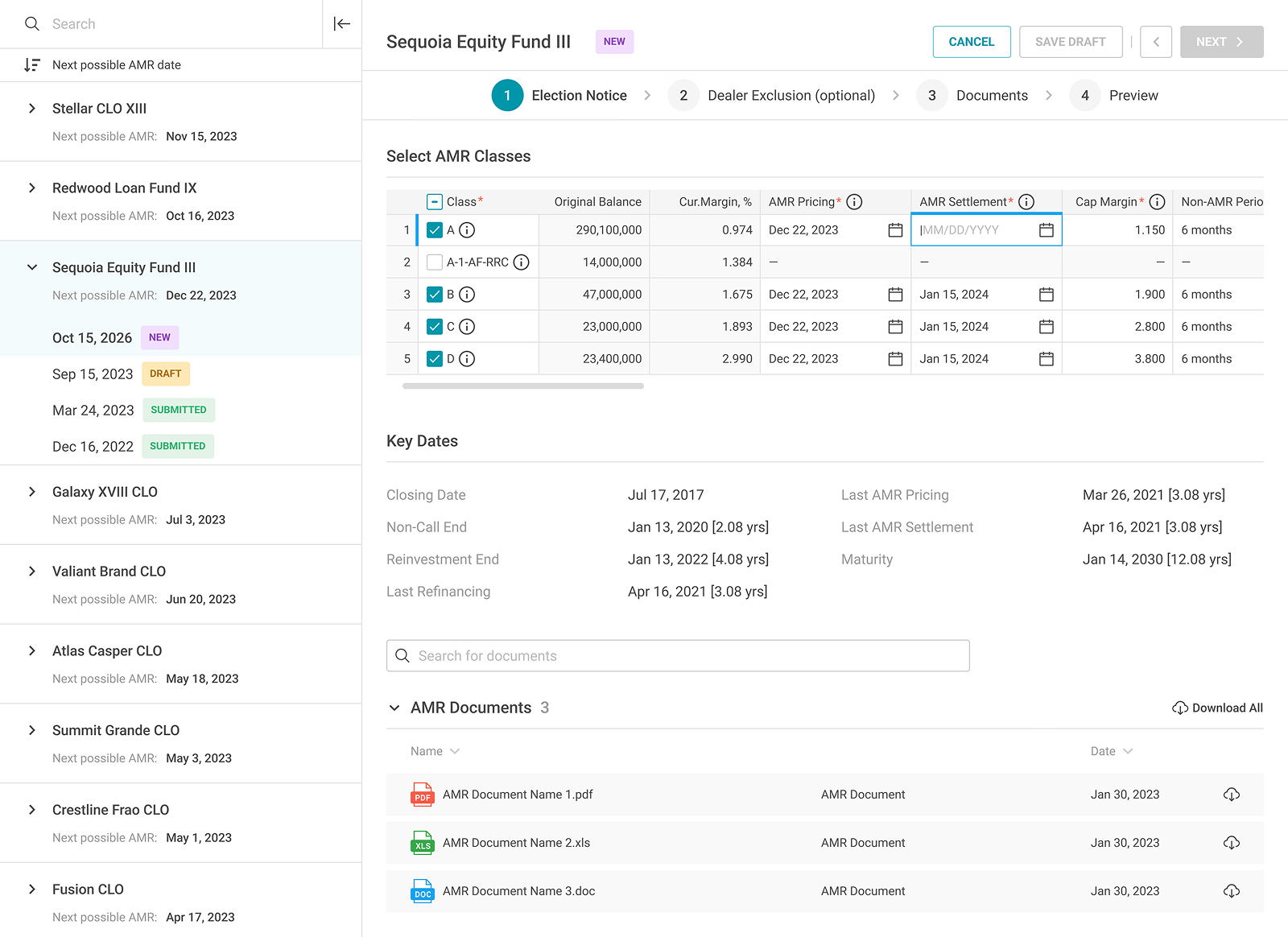Collapse Sequoia Equity Fund III tree item
Screen dimensions: 1288x937
[x=32, y=267]
